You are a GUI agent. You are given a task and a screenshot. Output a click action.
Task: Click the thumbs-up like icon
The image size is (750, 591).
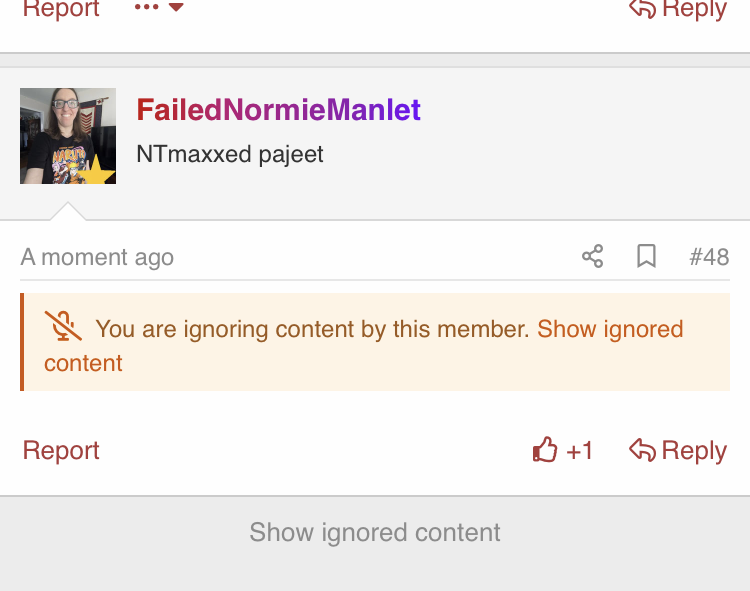pos(545,449)
